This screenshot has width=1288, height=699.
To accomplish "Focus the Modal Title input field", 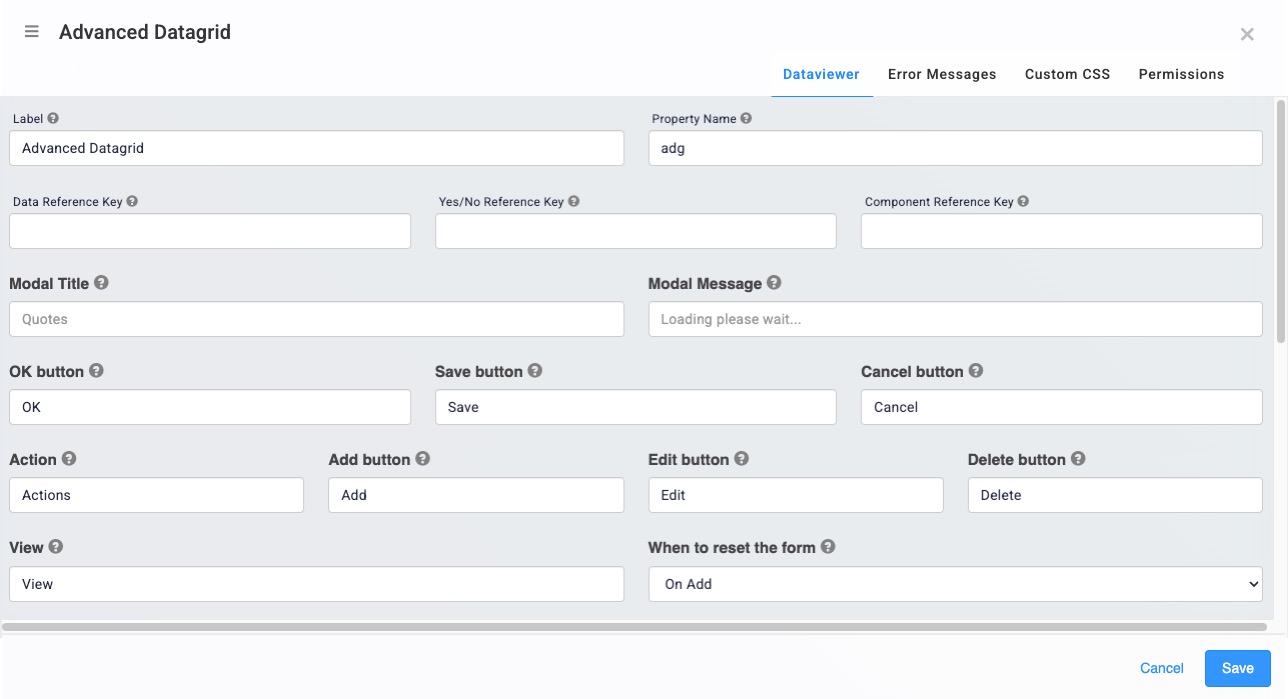I will coord(317,319).
